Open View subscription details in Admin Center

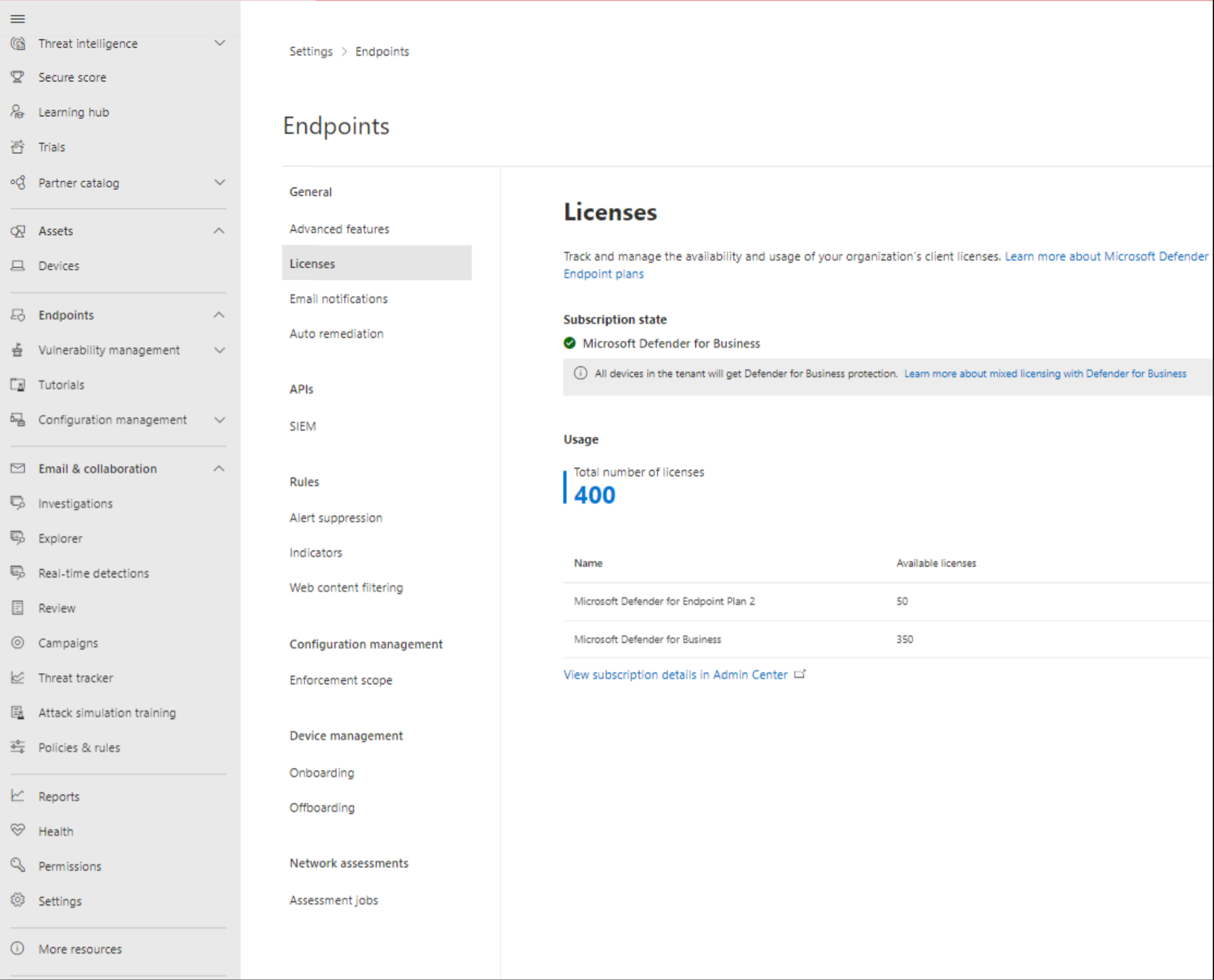676,674
